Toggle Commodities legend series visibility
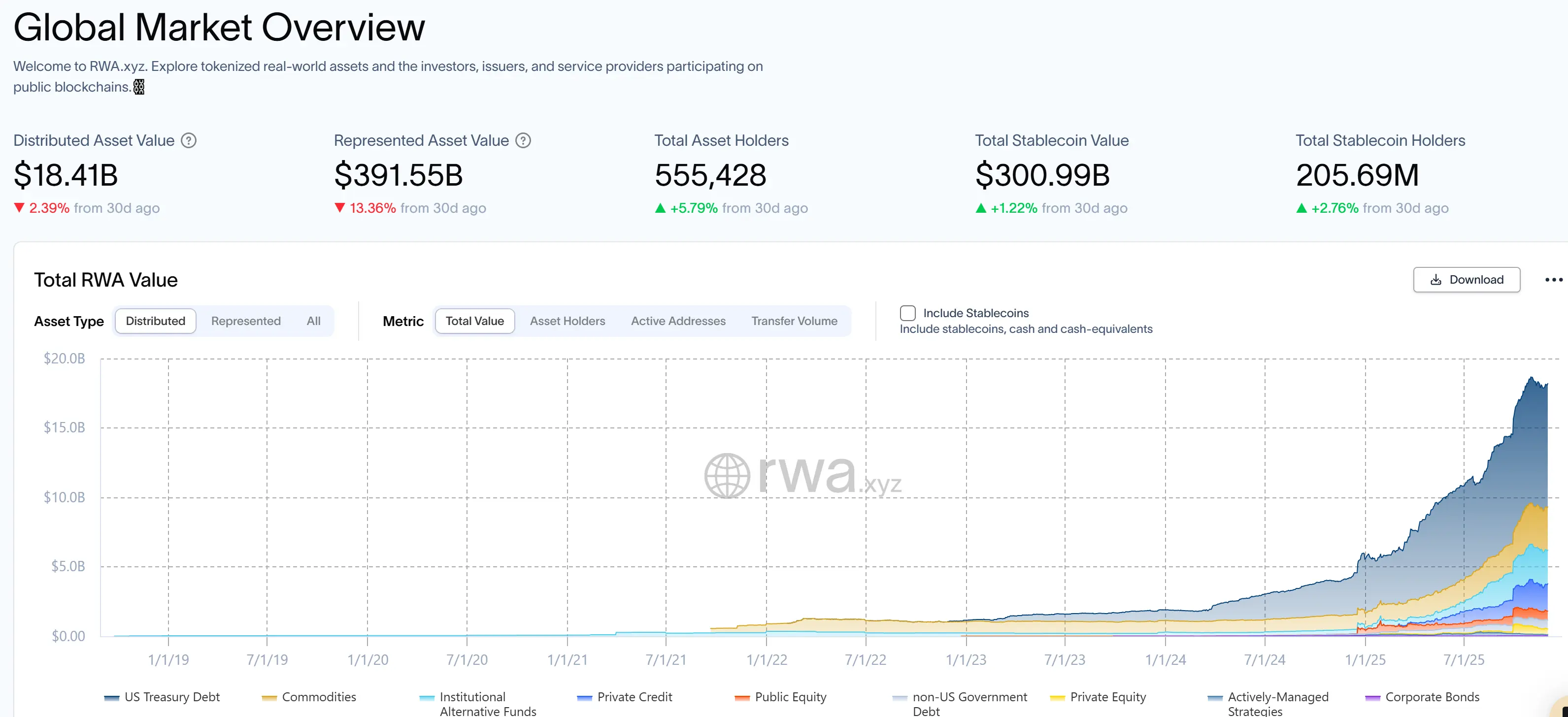The image size is (1568, 717). click(318, 697)
